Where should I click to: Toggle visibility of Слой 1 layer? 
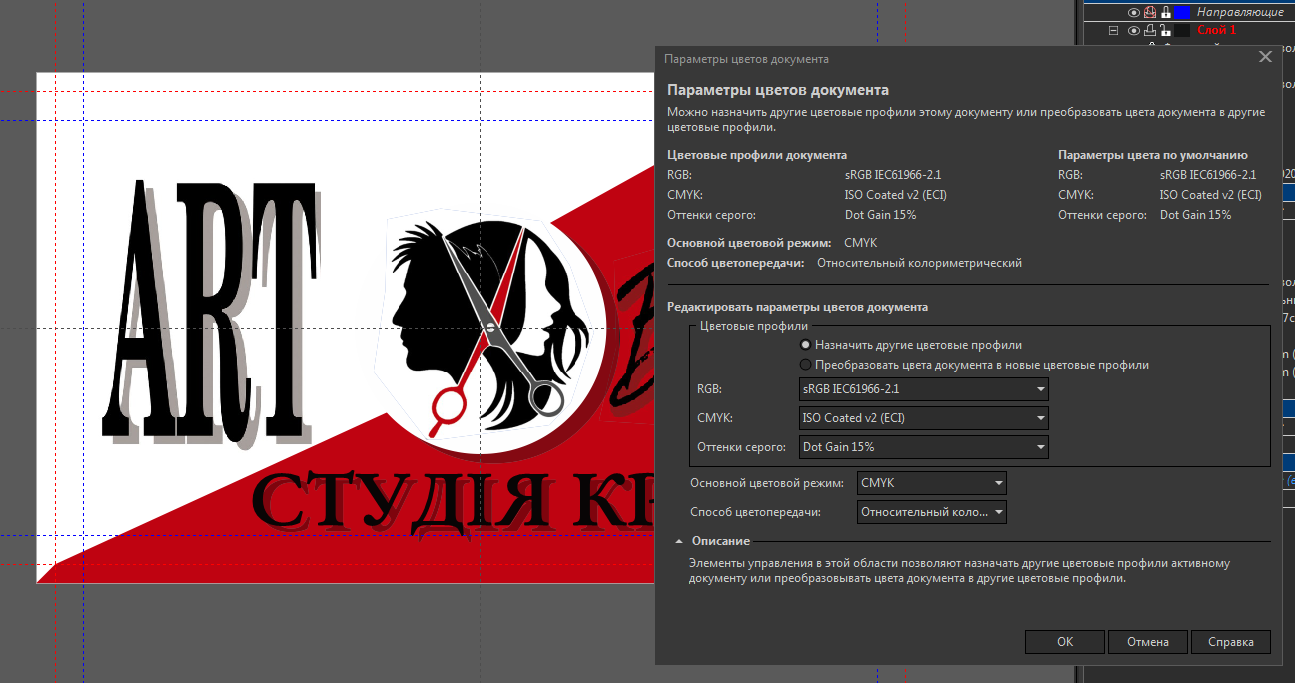point(1134,31)
